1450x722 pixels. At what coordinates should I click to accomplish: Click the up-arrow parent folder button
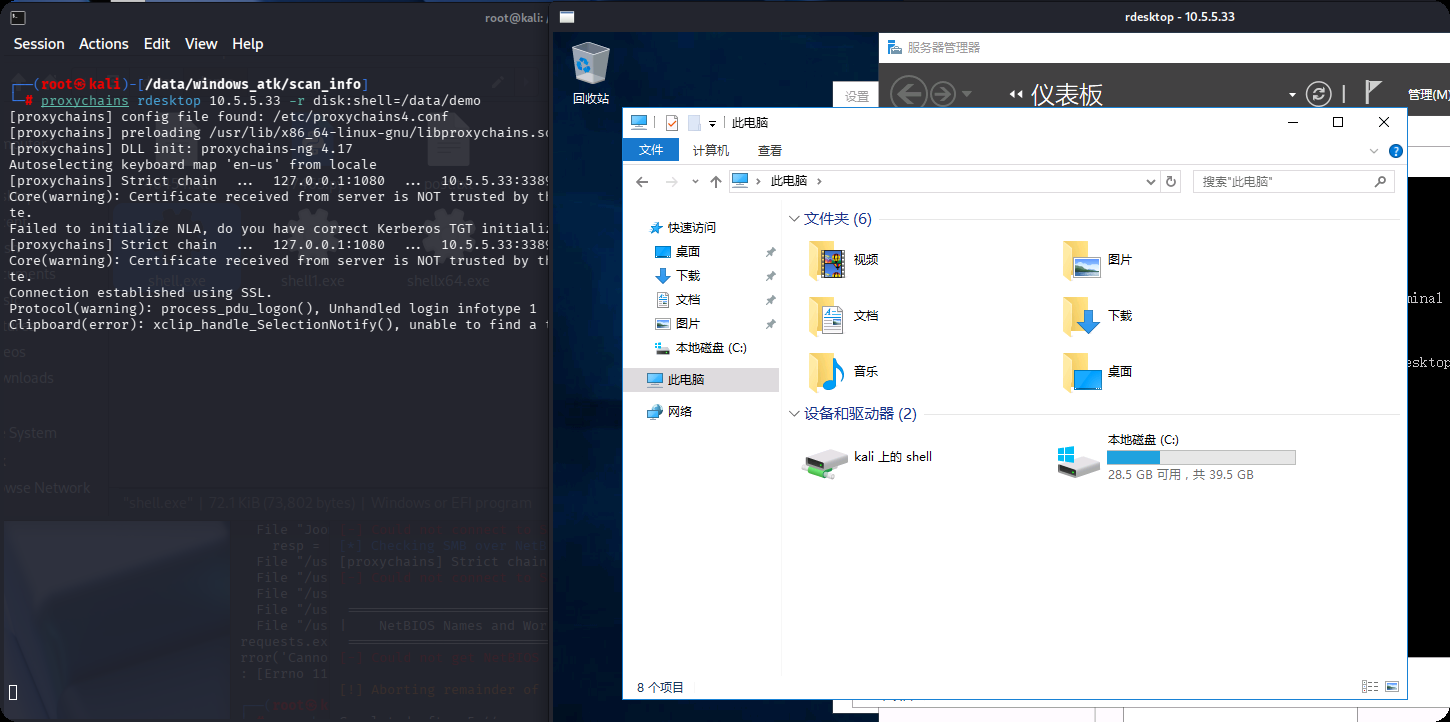715,182
